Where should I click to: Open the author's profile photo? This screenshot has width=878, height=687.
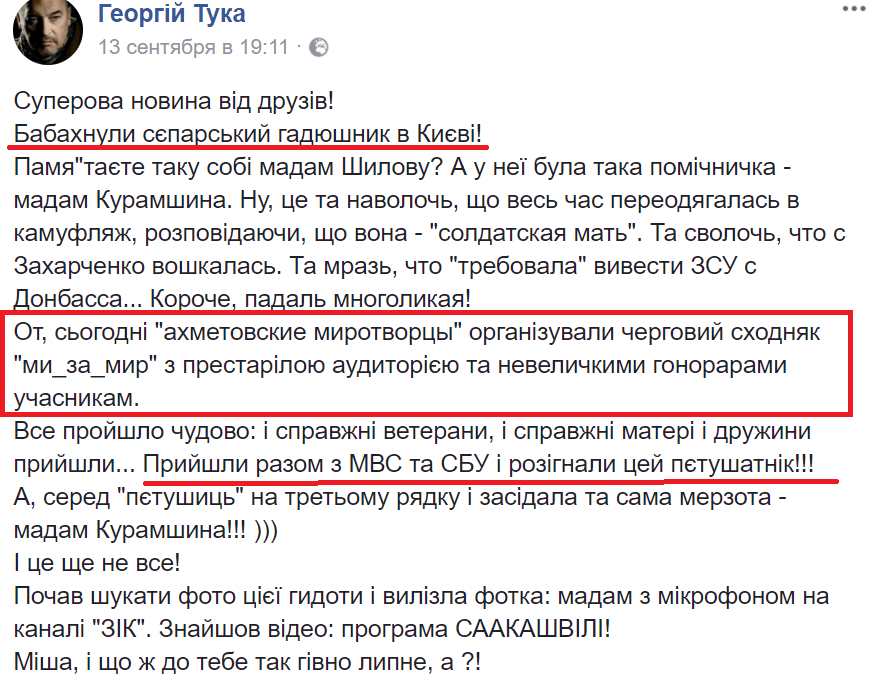pos(48,30)
